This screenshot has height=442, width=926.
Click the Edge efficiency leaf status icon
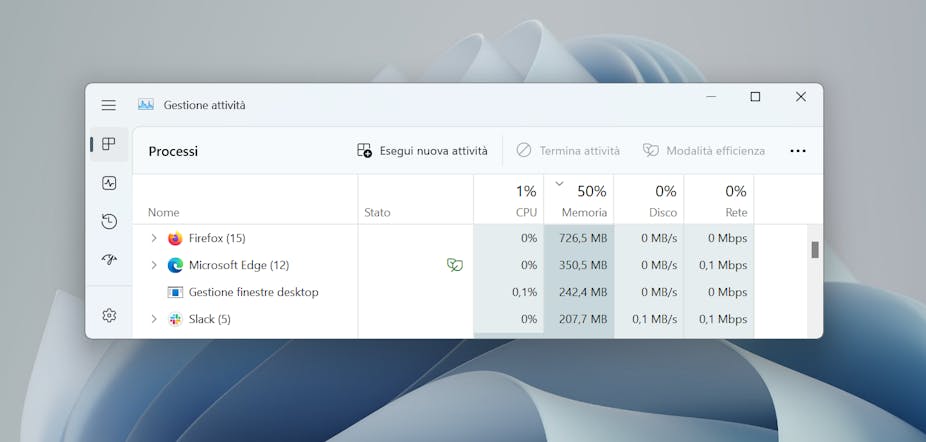[x=455, y=265]
